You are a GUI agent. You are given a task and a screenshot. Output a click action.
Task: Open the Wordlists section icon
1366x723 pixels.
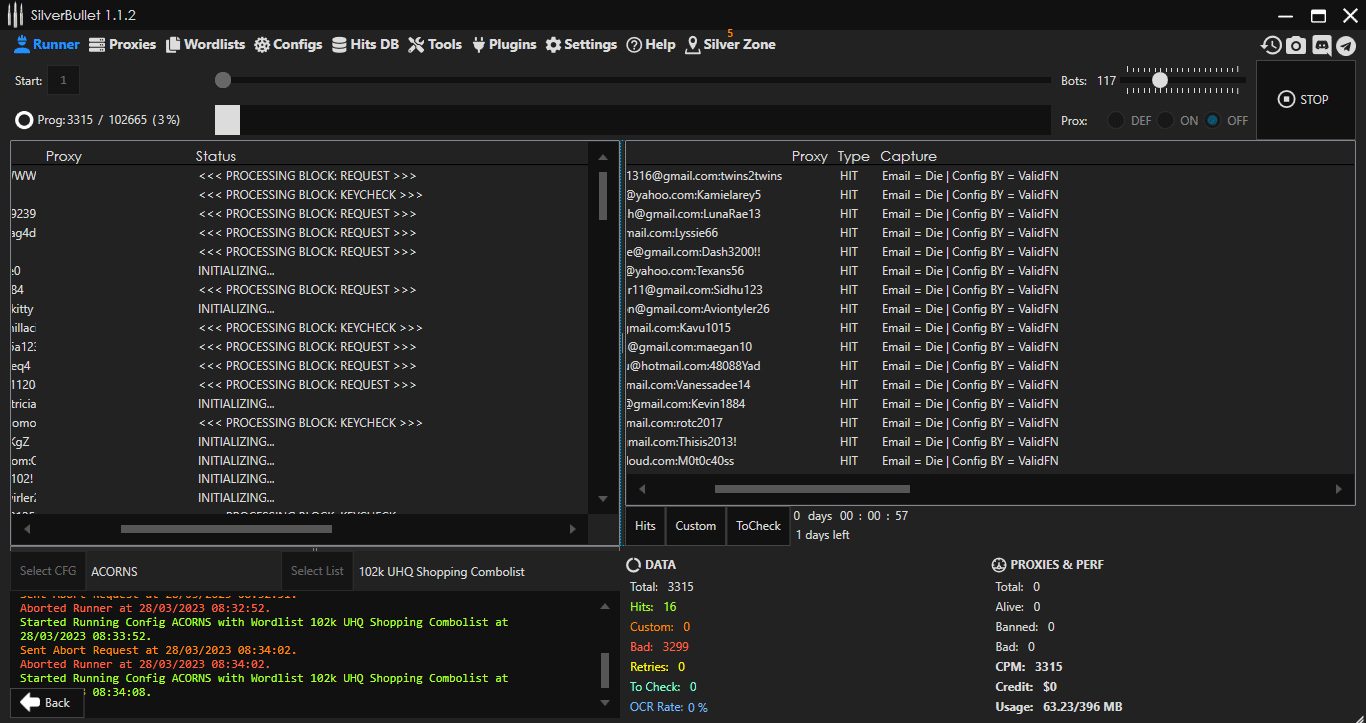click(173, 45)
